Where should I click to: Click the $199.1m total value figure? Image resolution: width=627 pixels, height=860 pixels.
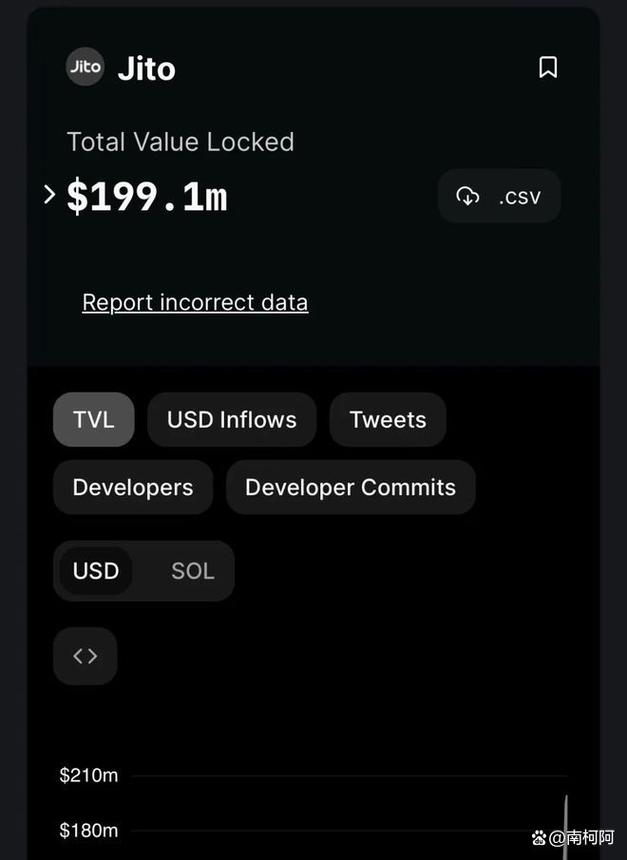(x=147, y=196)
